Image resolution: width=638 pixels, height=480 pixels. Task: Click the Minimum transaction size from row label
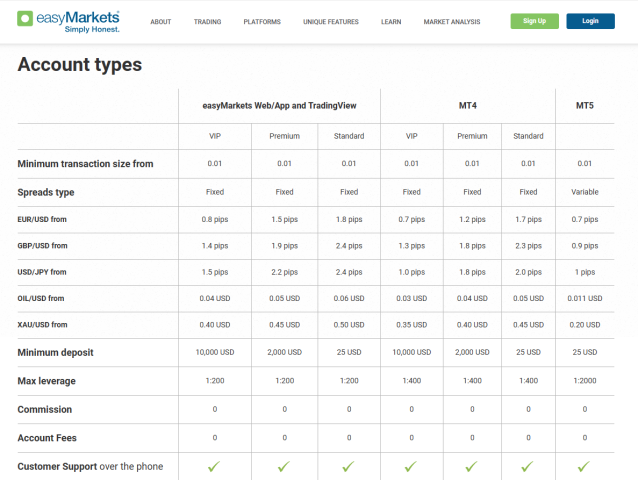coord(85,164)
